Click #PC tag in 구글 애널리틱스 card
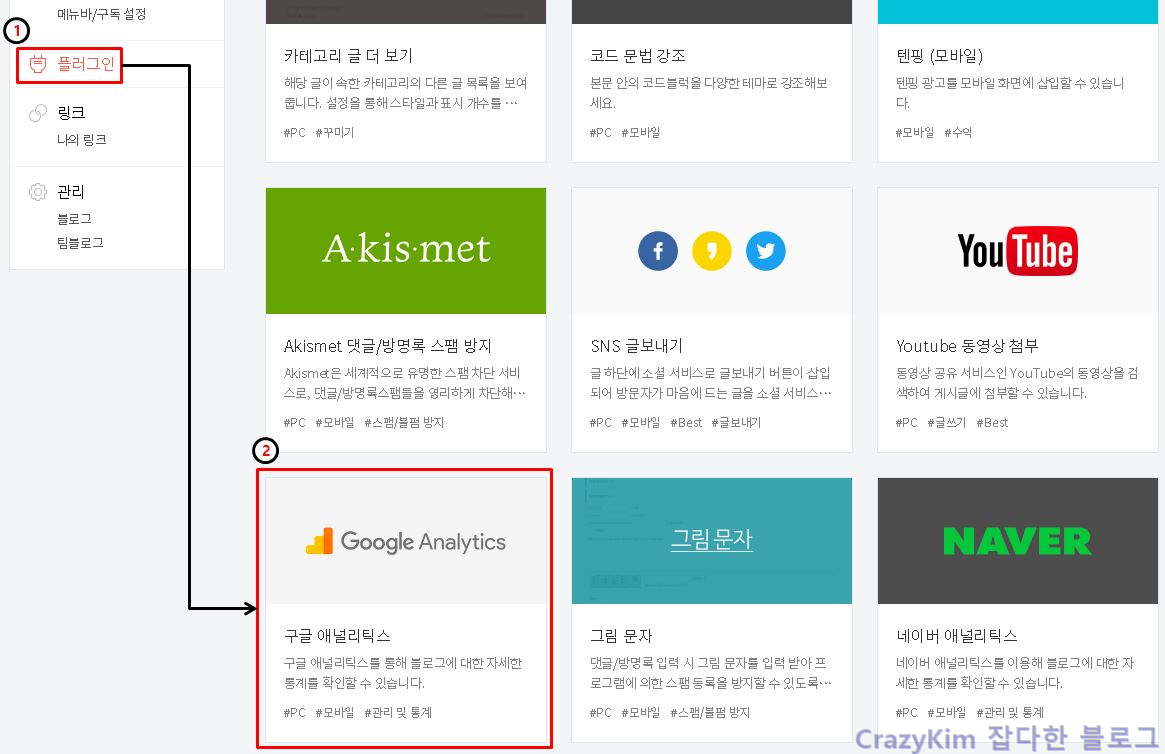Screen dimensions: 1165x754 click(x=294, y=712)
